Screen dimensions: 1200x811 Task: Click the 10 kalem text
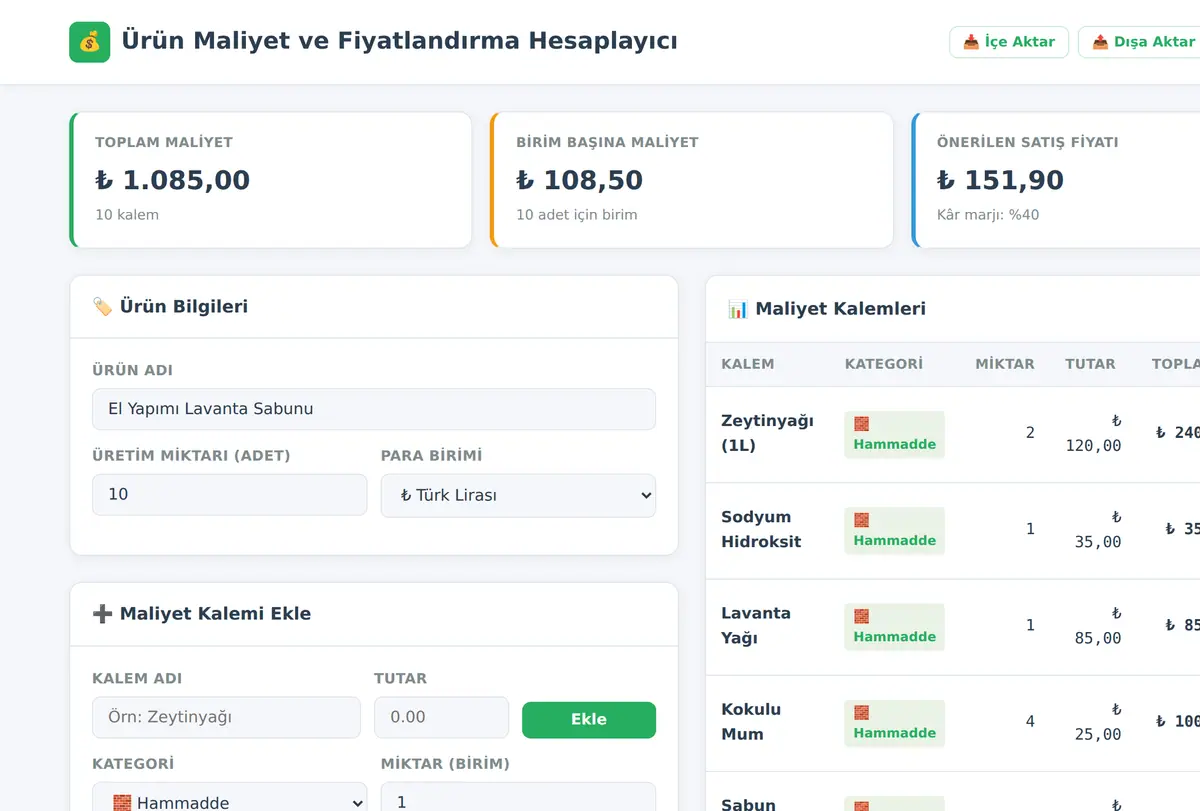[127, 215]
